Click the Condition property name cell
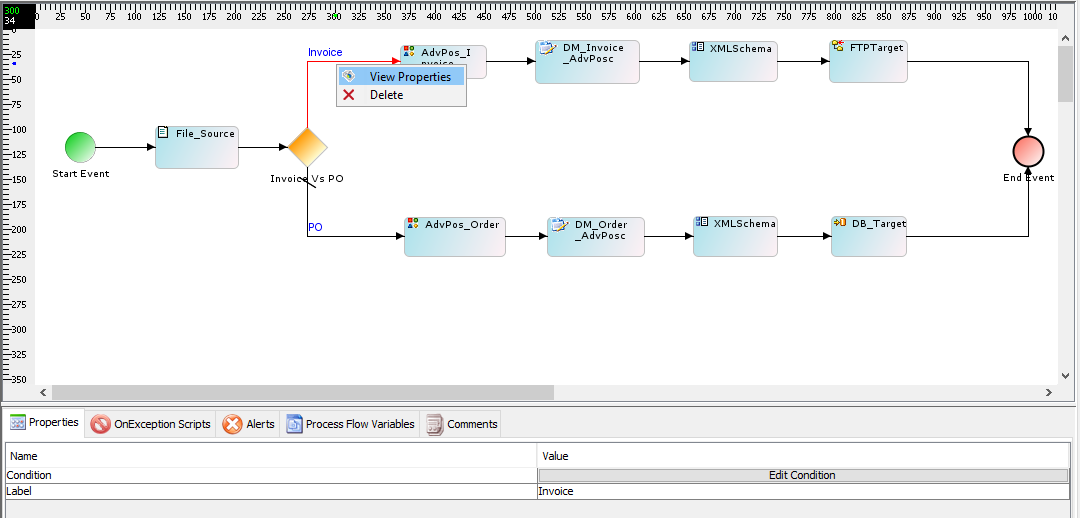The width and height of the screenshot is (1080, 518). tap(271, 475)
